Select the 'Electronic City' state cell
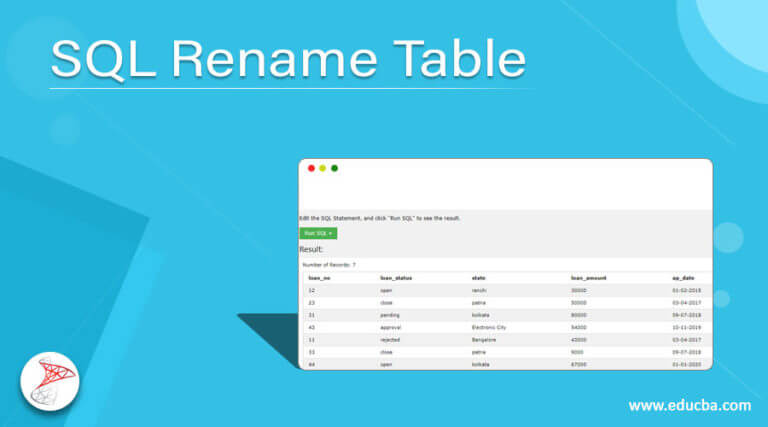 click(x=489, y=327)
